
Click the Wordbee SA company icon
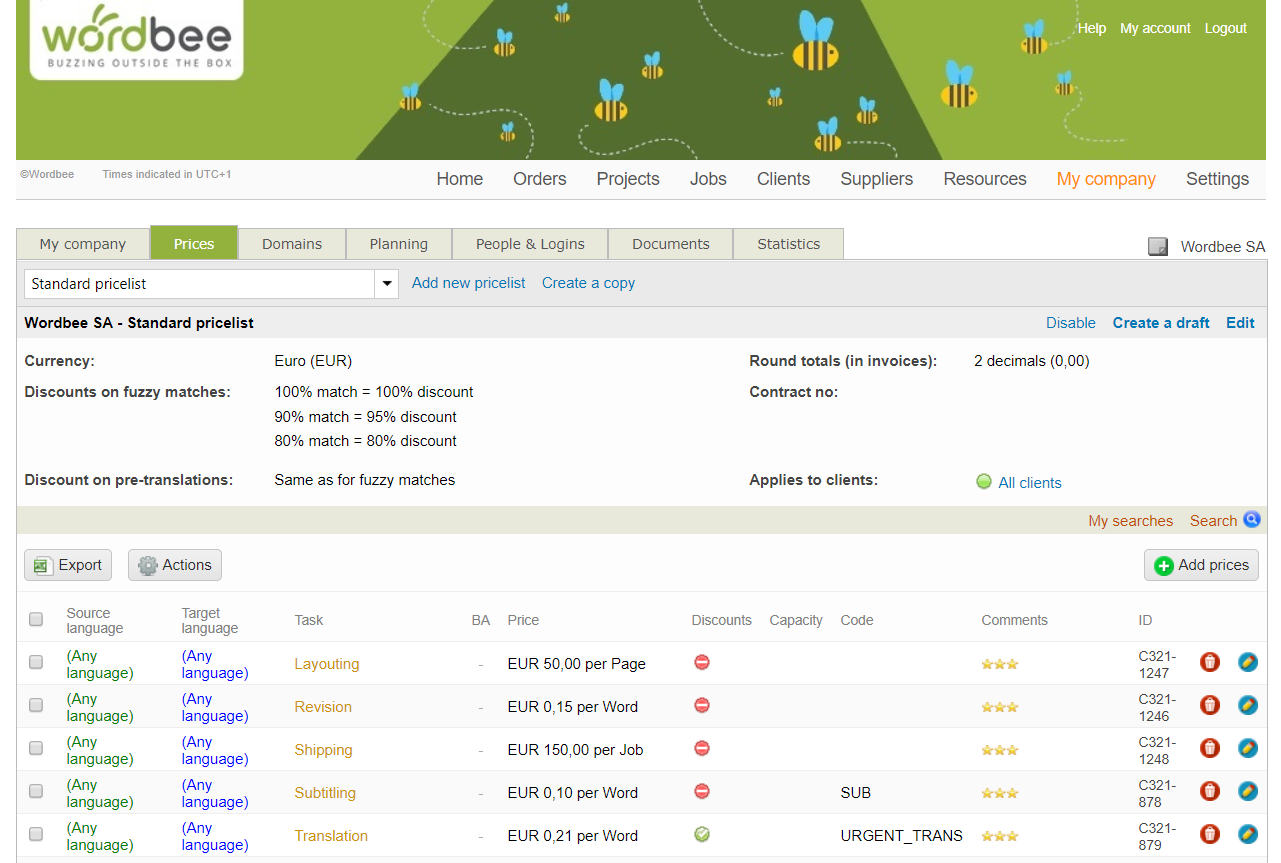point(1158,247)
